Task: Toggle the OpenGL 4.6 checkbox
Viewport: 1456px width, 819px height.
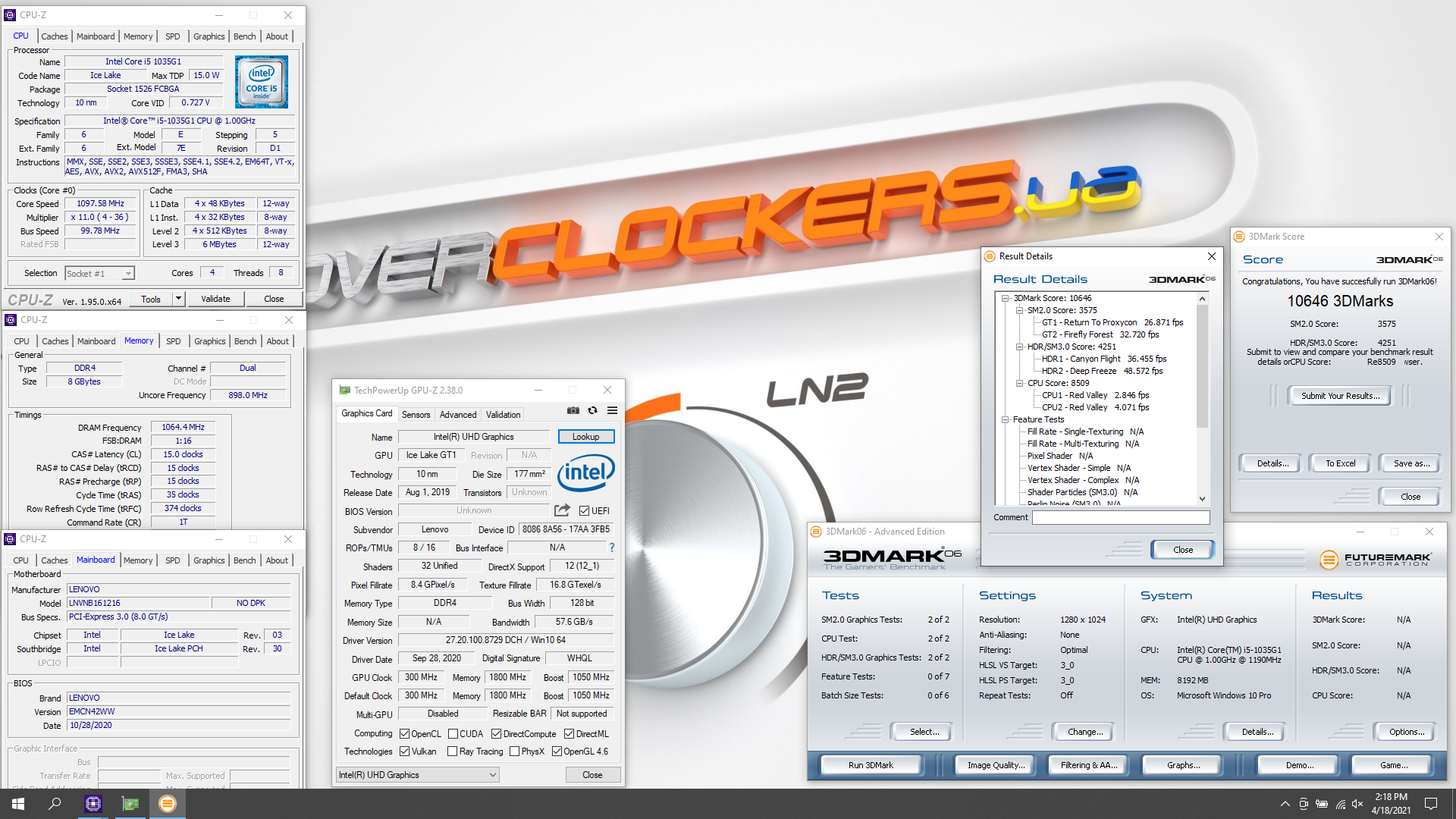Action: coord(557,752)
